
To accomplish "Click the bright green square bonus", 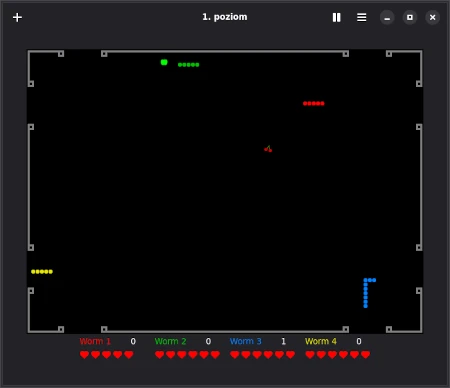I will click(164, 62).
